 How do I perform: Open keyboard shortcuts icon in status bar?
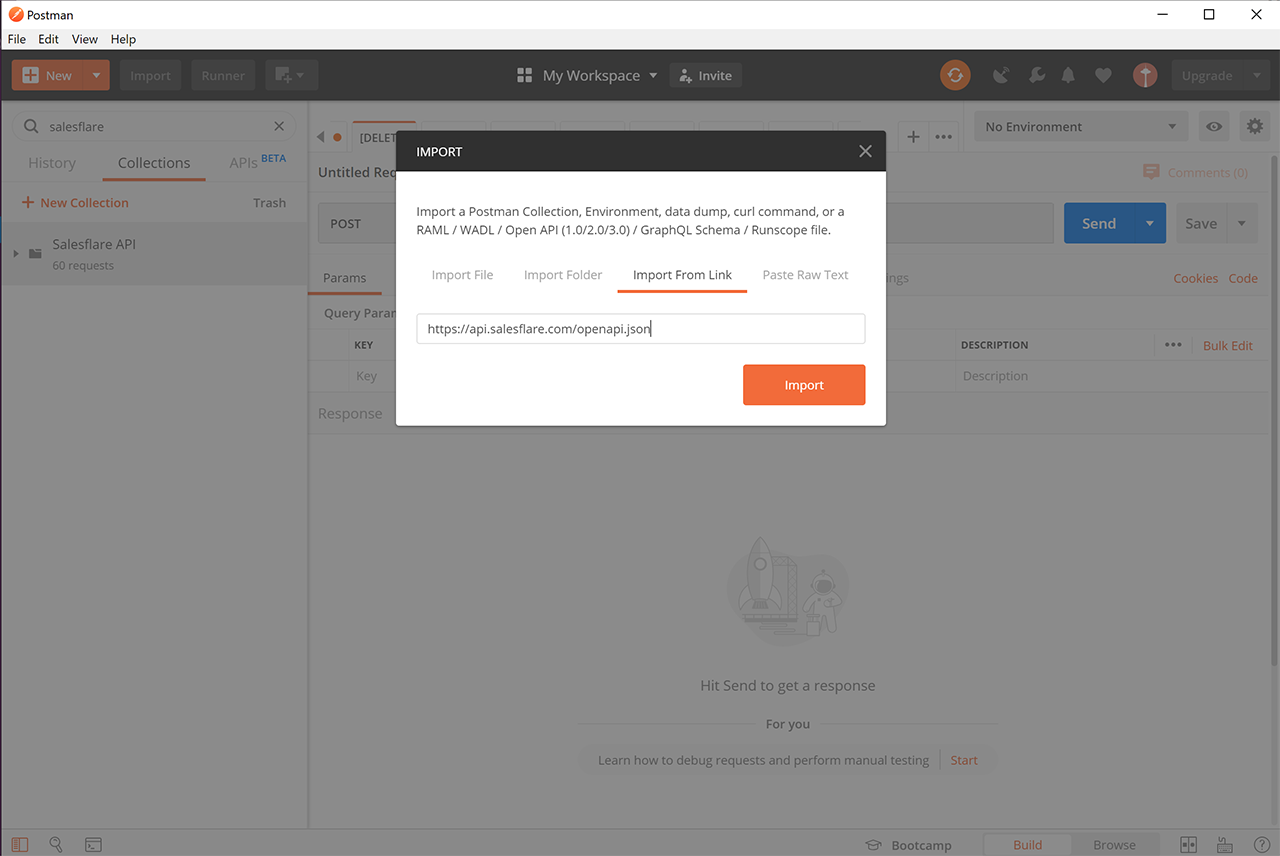[x=1224, y=845]
